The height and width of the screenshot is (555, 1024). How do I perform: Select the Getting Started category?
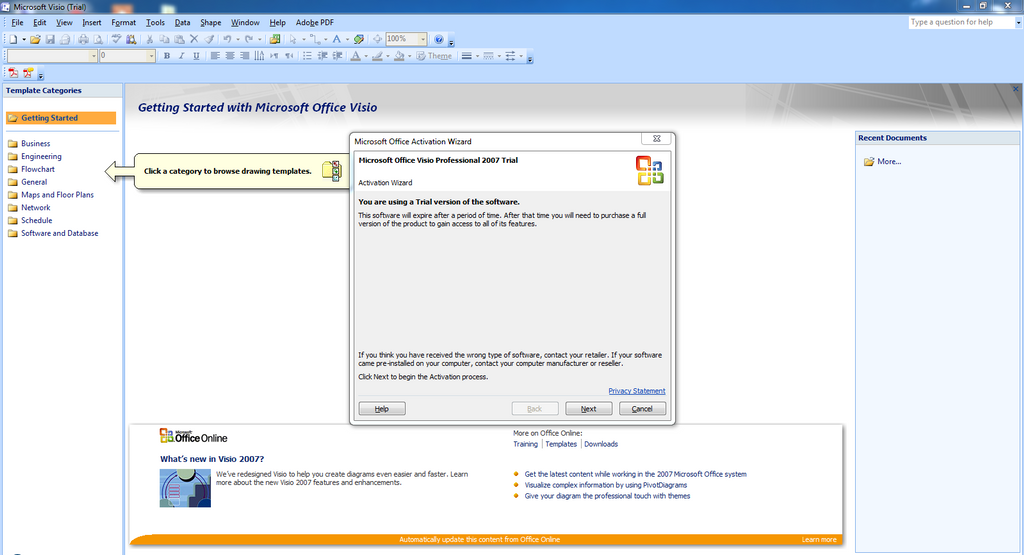tap(61, 118)
